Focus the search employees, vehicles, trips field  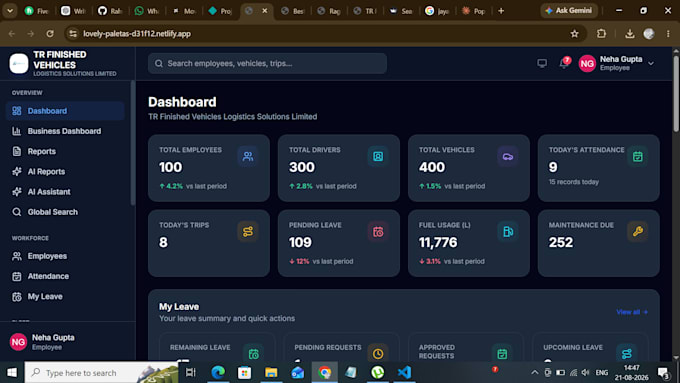[267, 63]
